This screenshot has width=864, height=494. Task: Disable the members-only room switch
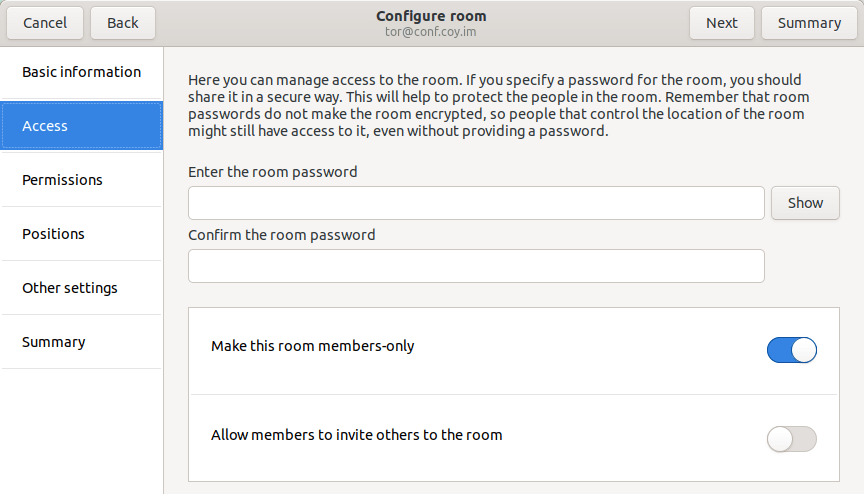[791, 350]
